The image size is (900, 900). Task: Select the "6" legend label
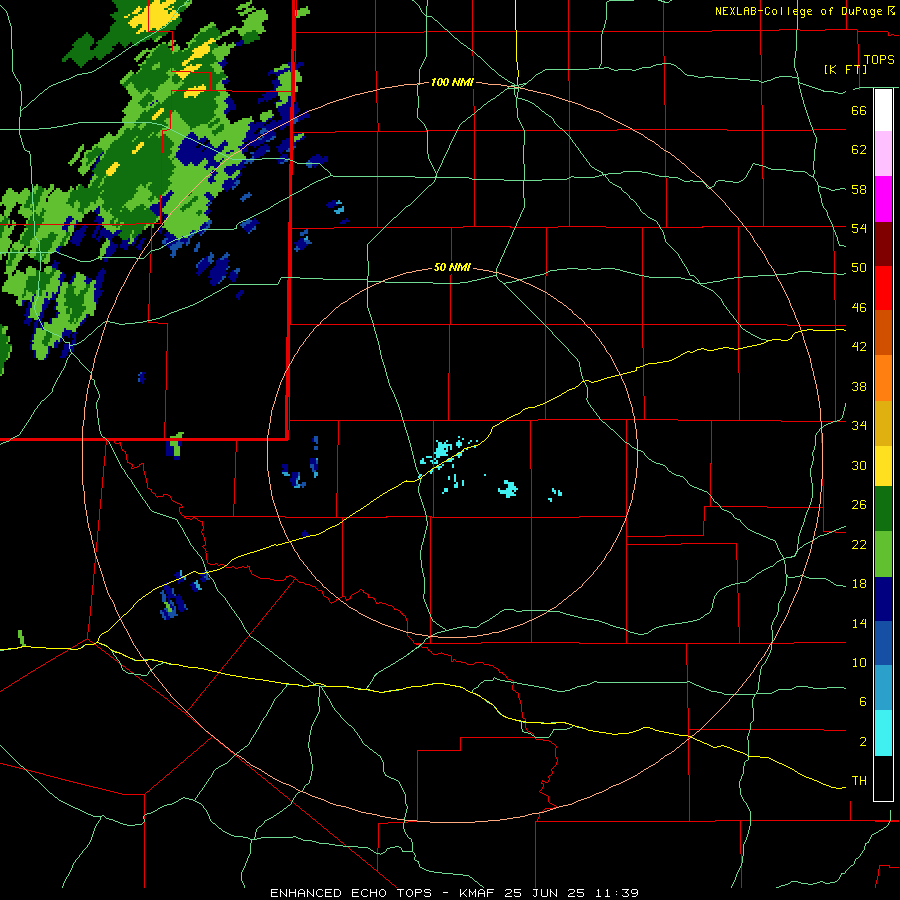click(x=862, y=702)
